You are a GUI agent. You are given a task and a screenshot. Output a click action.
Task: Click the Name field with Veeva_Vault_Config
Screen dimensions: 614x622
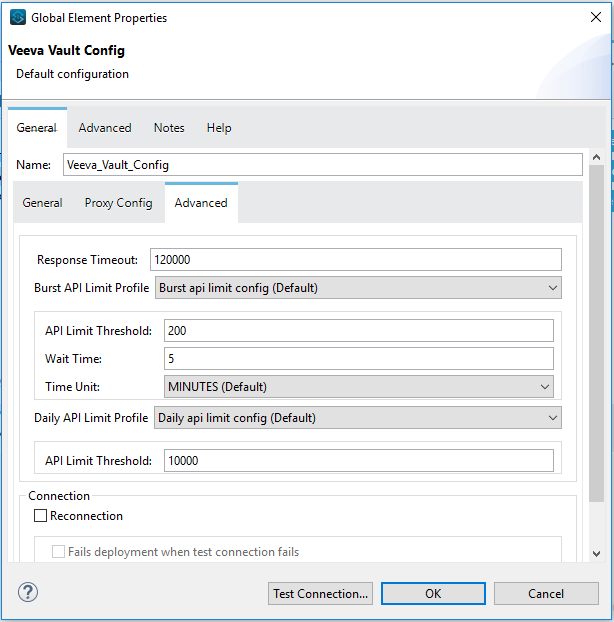tap(322, 165)
